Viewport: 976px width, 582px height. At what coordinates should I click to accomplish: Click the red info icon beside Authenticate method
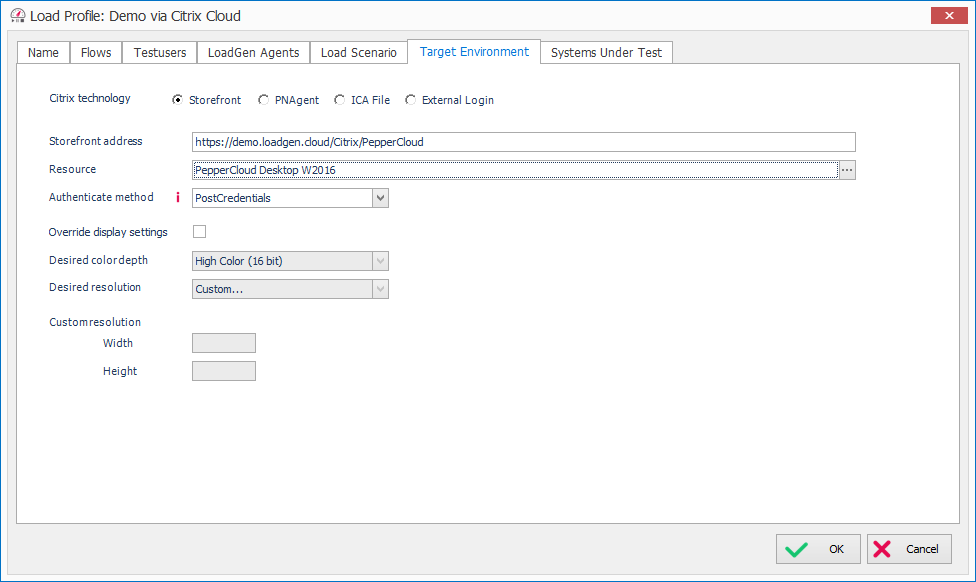click(x=177, y=197)
